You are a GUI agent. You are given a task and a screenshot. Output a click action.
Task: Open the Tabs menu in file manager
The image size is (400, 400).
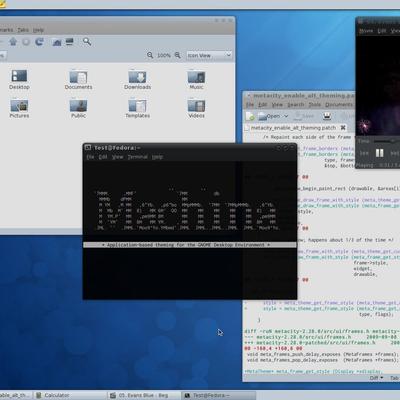click(x=23, y=30)
